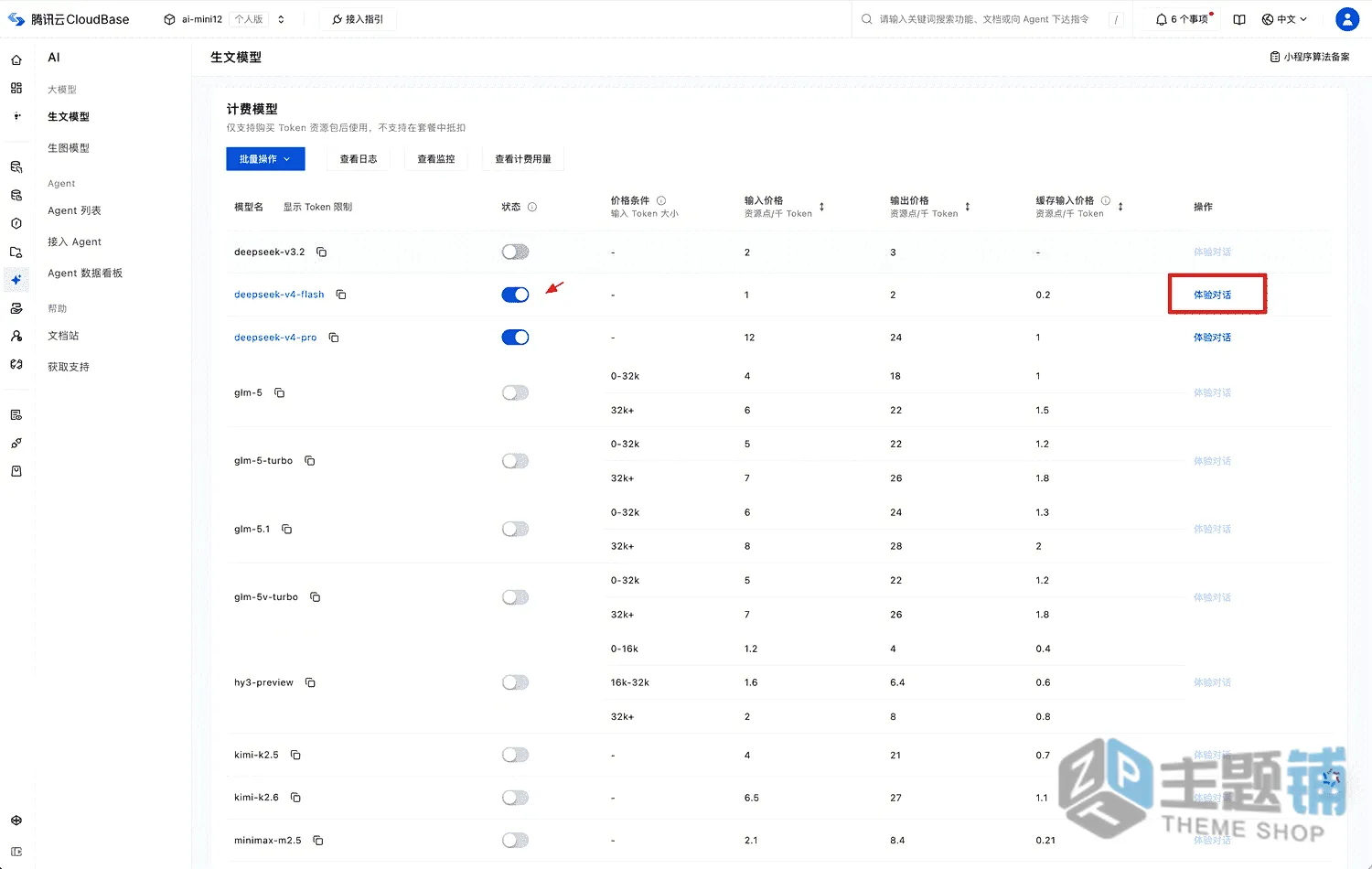1372x869 pixels.
Task: Sort by 输入价格 column
Action: point(821,207)
